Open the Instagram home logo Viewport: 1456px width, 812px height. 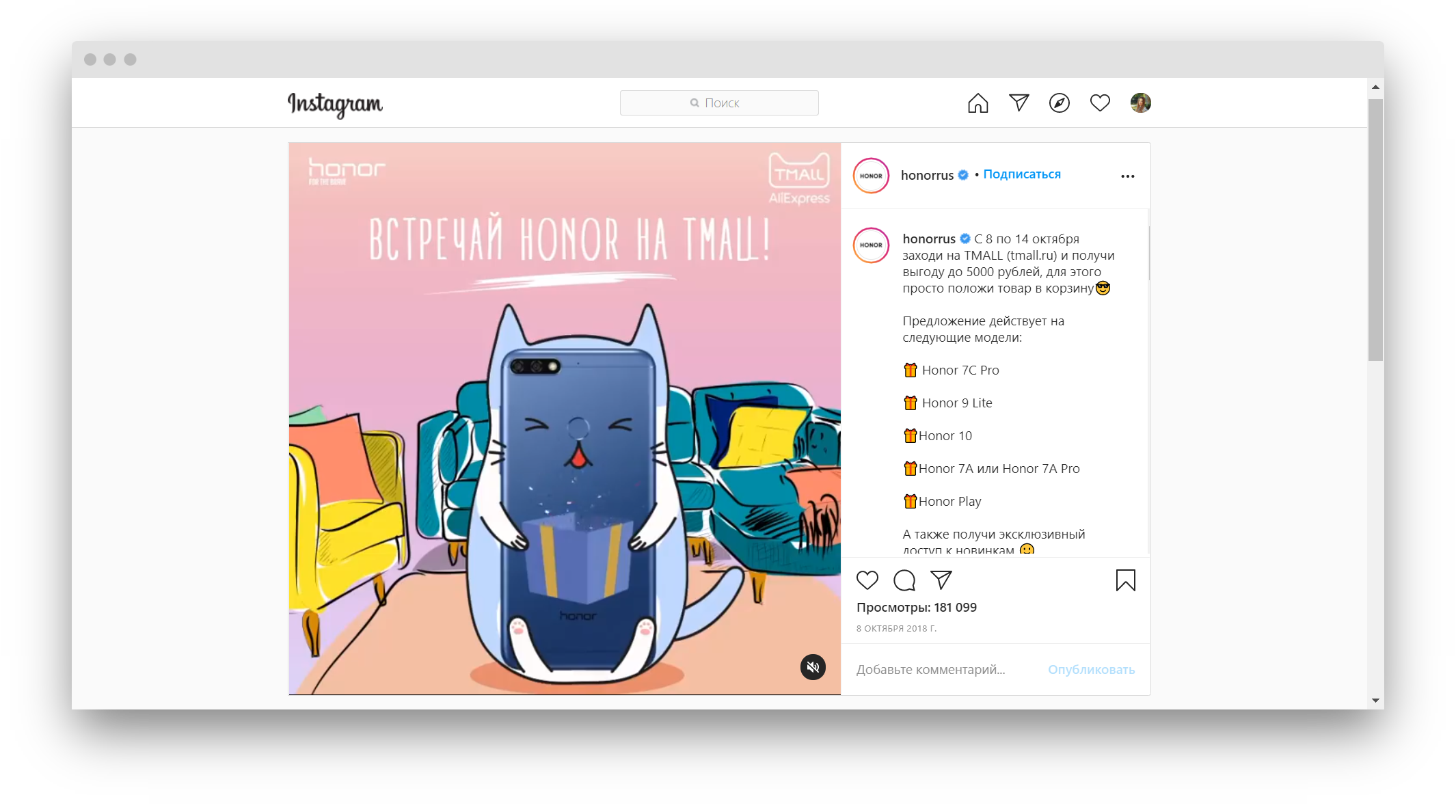click(x=335, y=104)
